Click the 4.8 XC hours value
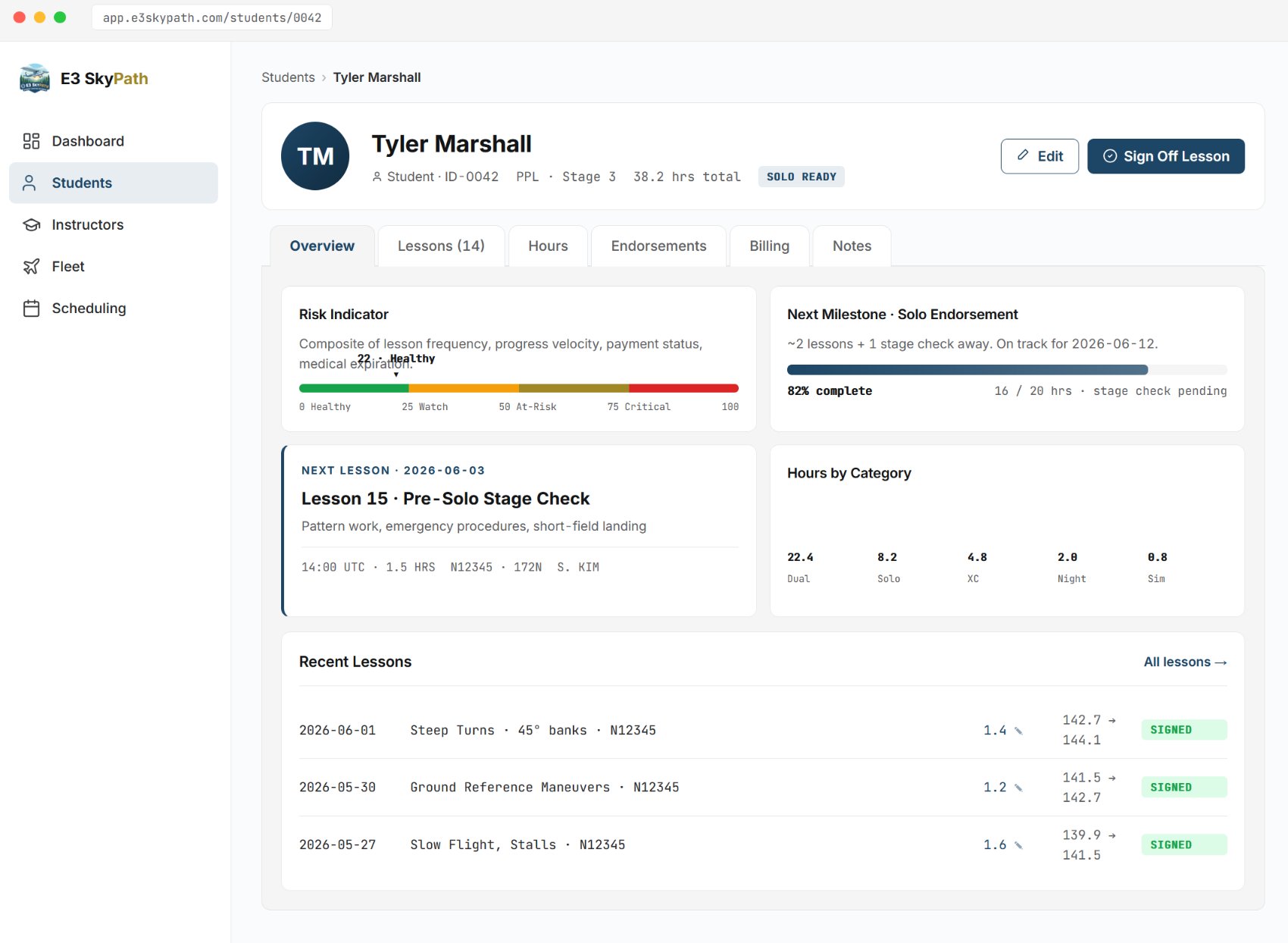Screen dimensions: 1288x943 point(977,557)
